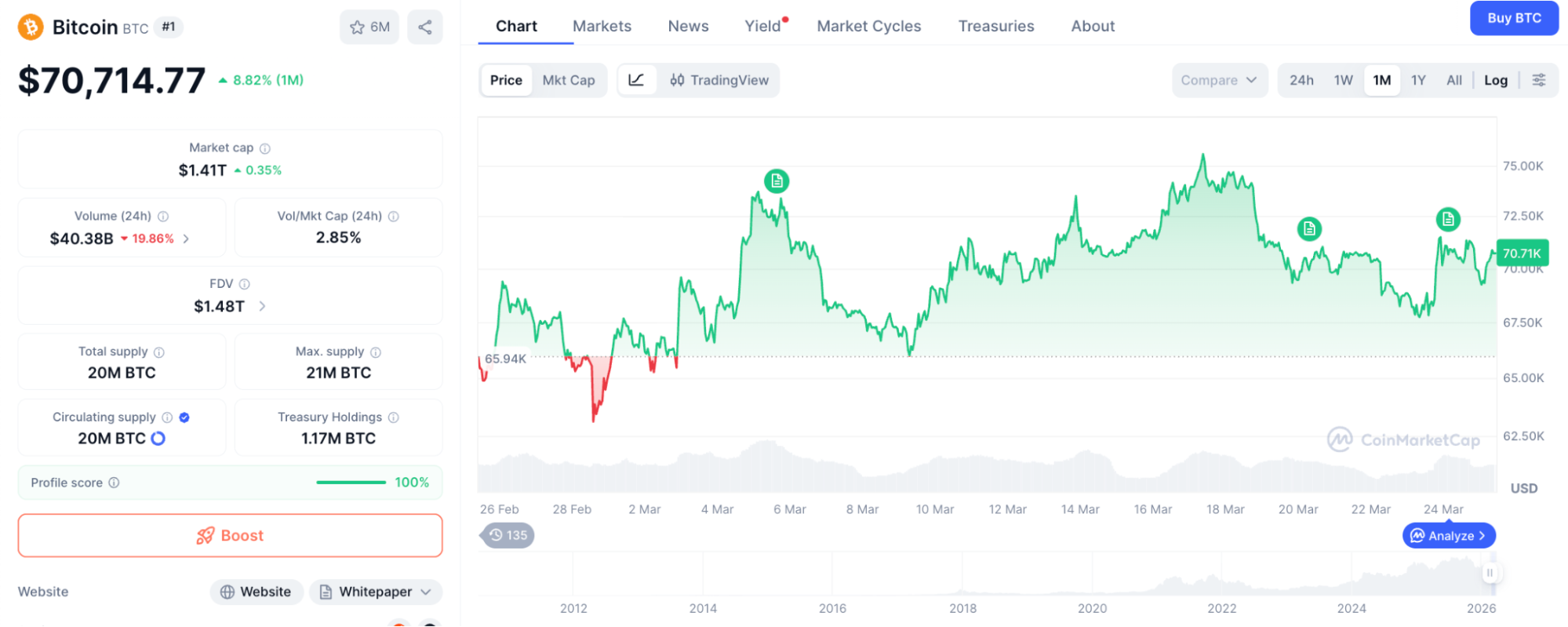Select the line chart view icon

coord(636,80)
